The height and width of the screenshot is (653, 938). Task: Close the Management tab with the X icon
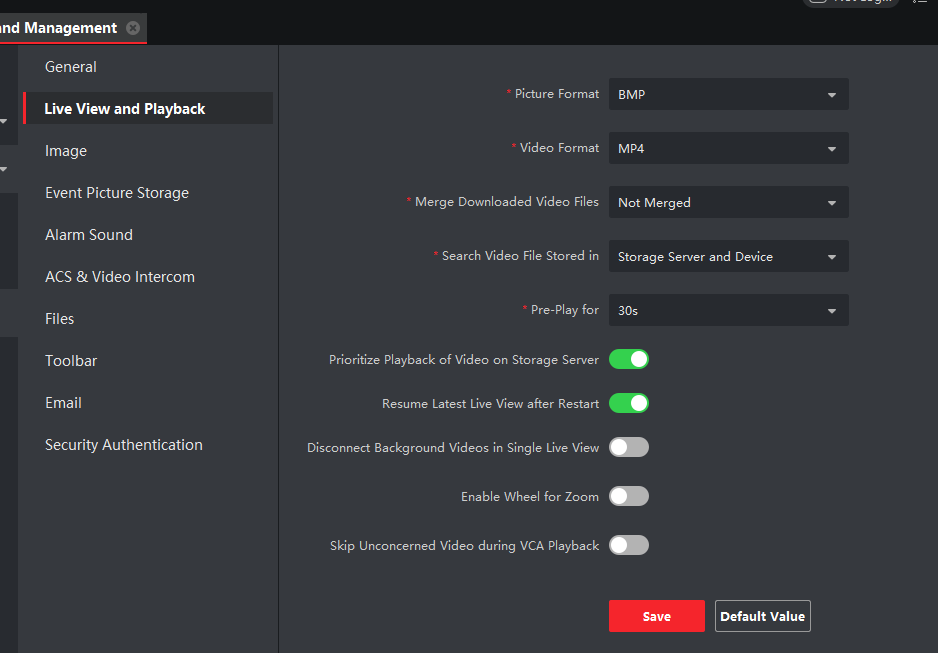coord(133,28)
